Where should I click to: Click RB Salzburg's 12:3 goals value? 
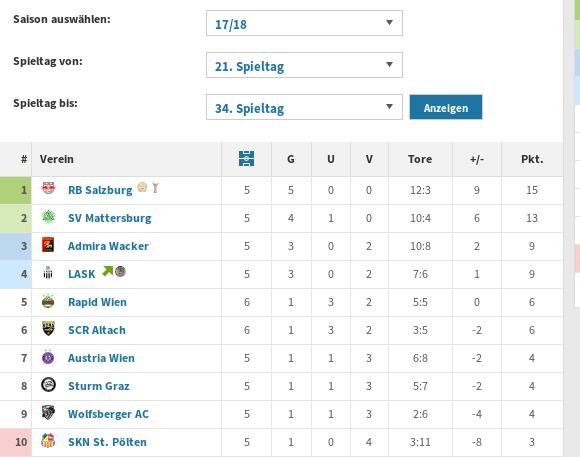[x=420, y=190]
